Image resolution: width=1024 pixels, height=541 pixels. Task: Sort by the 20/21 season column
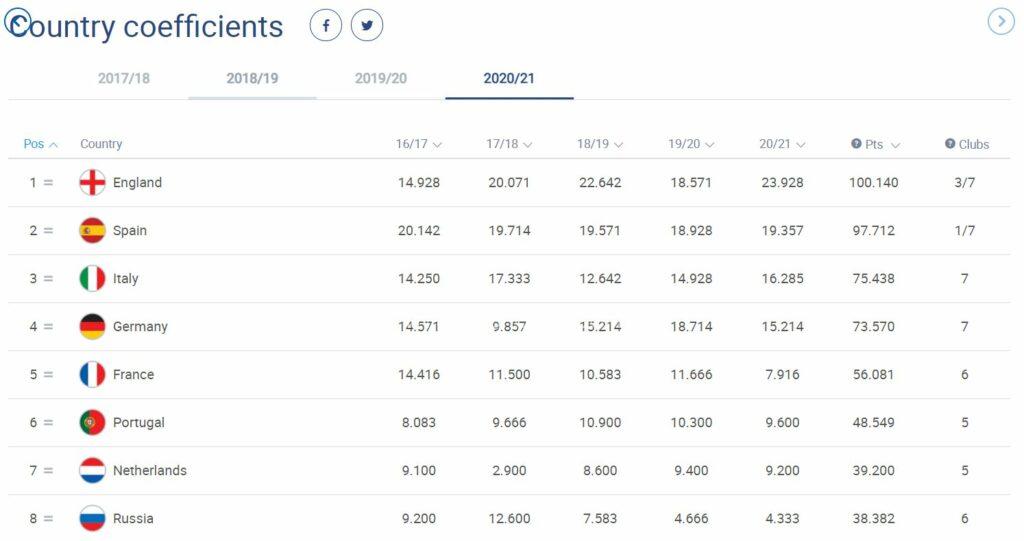click(782, 144)
